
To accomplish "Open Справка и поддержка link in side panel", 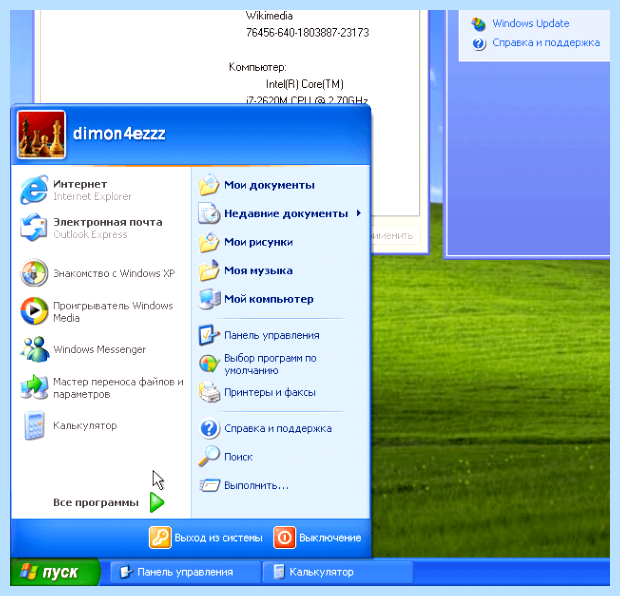I will pos(546,43).
